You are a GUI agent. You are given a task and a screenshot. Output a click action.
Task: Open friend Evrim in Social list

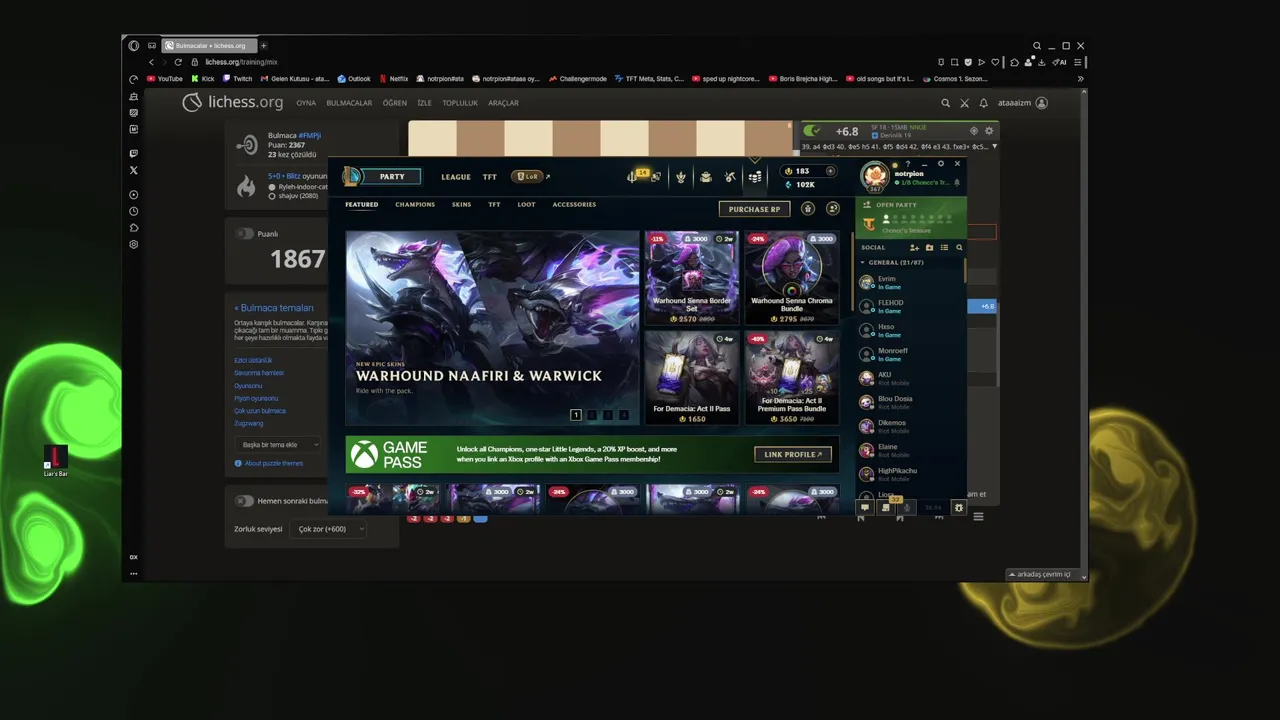tap(910, 283)
